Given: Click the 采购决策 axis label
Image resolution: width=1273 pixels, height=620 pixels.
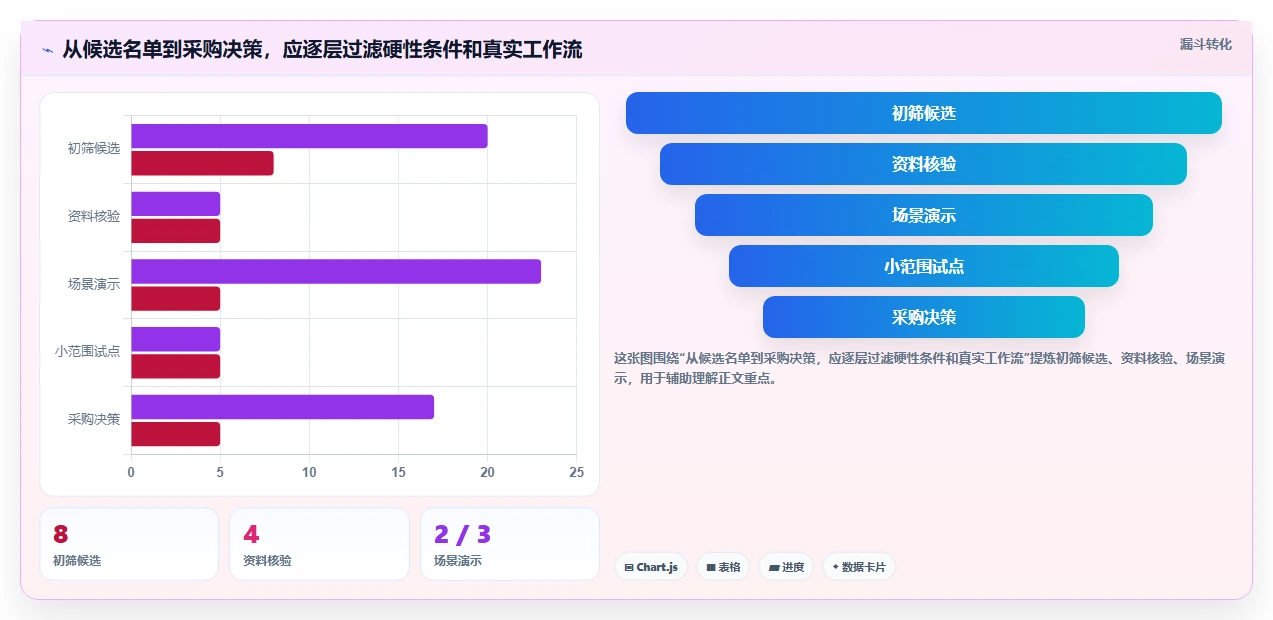Looking at the screenshot, I should (x=94, y=419).
